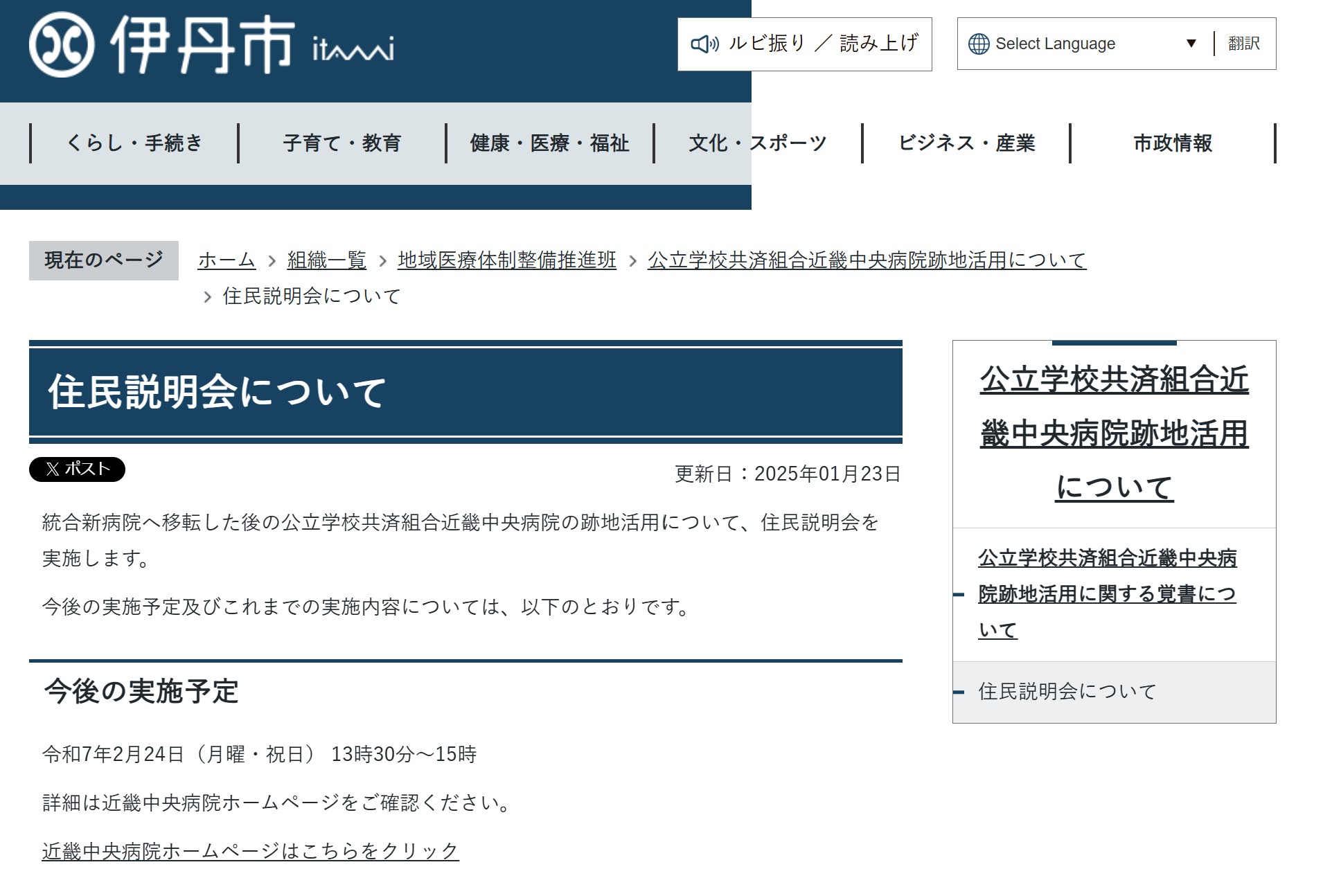The image size is (1323, 896).
Task: Click the speaker icon for read-aloud
Action: pyautogui.click(x=705, y=44)
